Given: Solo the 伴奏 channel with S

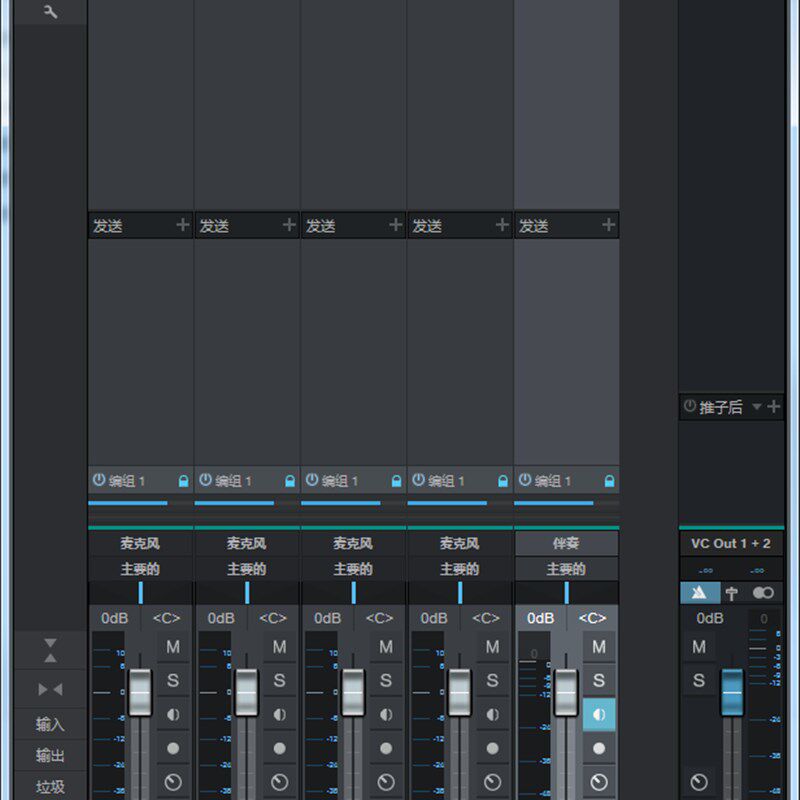Looking at the screenshot, I should point(599,680).
